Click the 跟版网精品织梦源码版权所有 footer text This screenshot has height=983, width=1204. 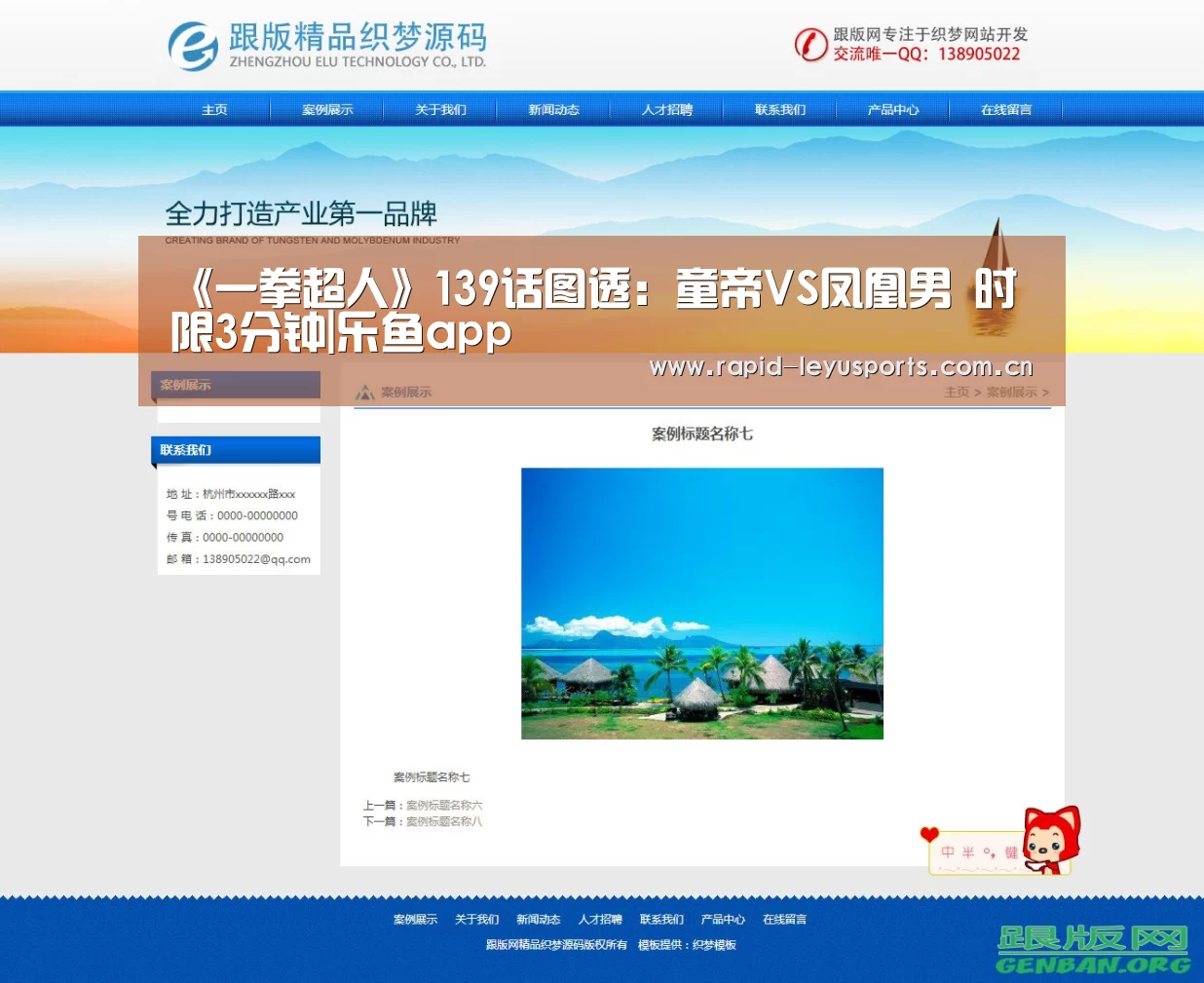(556, 945)
